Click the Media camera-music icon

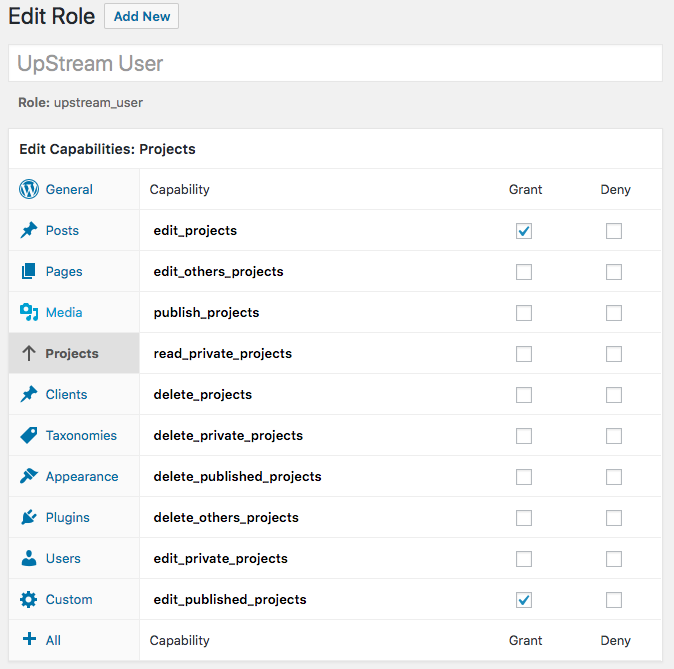point(29,312)
